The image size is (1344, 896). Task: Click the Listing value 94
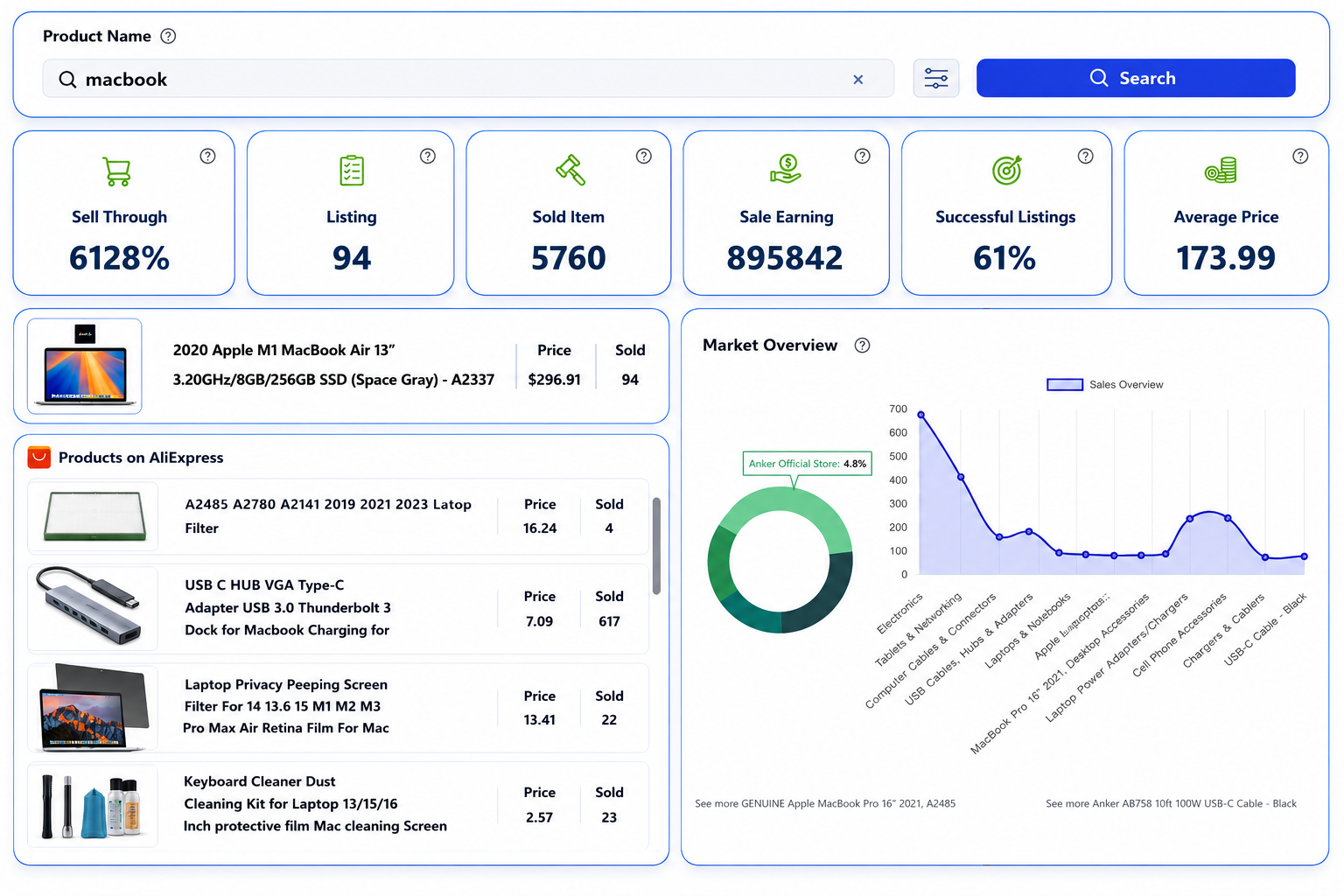[352, 258]
